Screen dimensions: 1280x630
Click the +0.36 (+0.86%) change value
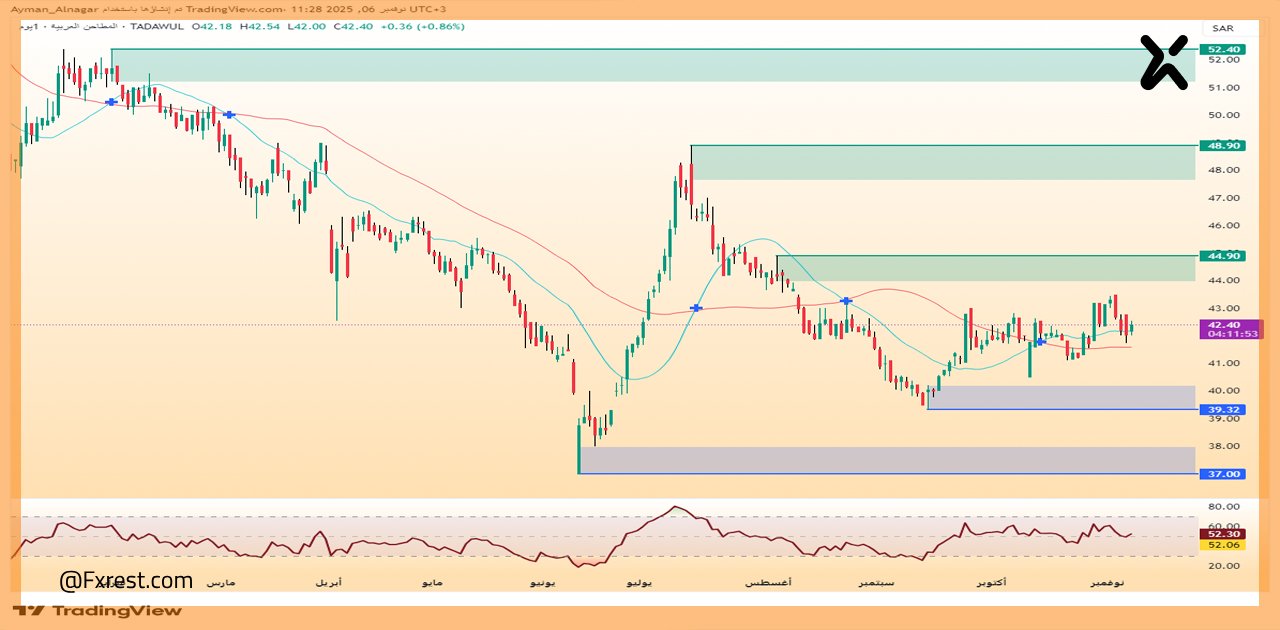422,27
